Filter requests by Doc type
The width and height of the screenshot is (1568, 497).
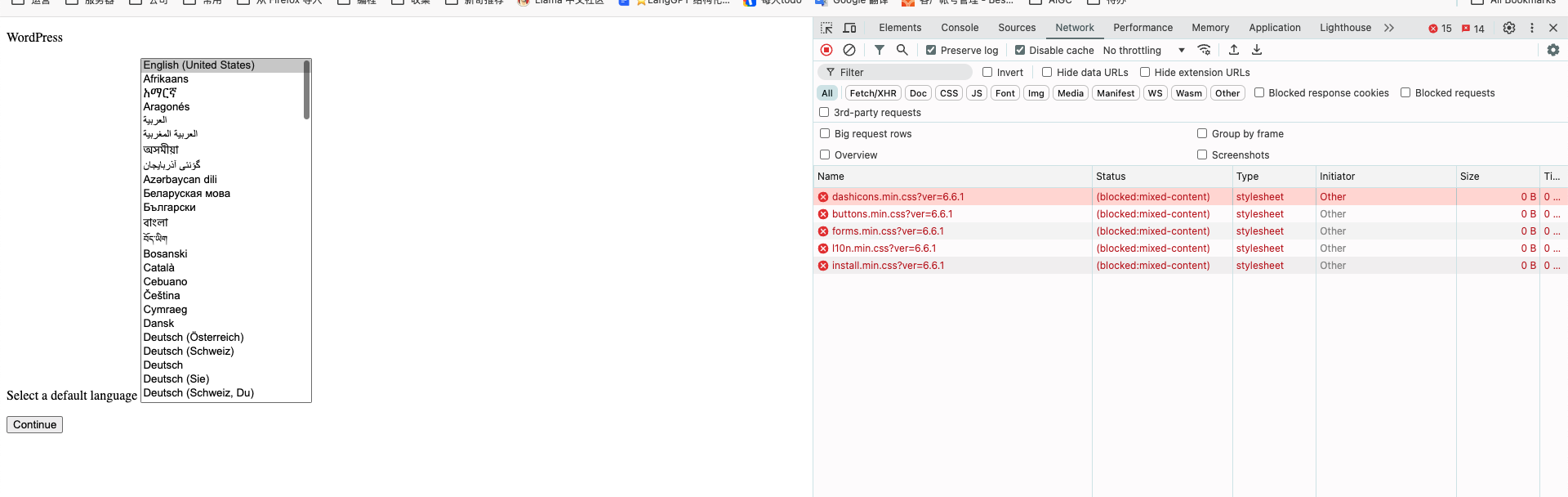pos(918,93)
